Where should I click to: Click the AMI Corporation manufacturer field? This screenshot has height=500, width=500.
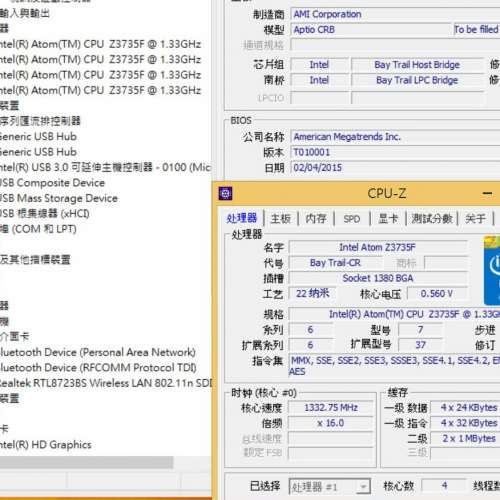click(x=395, y=14)
